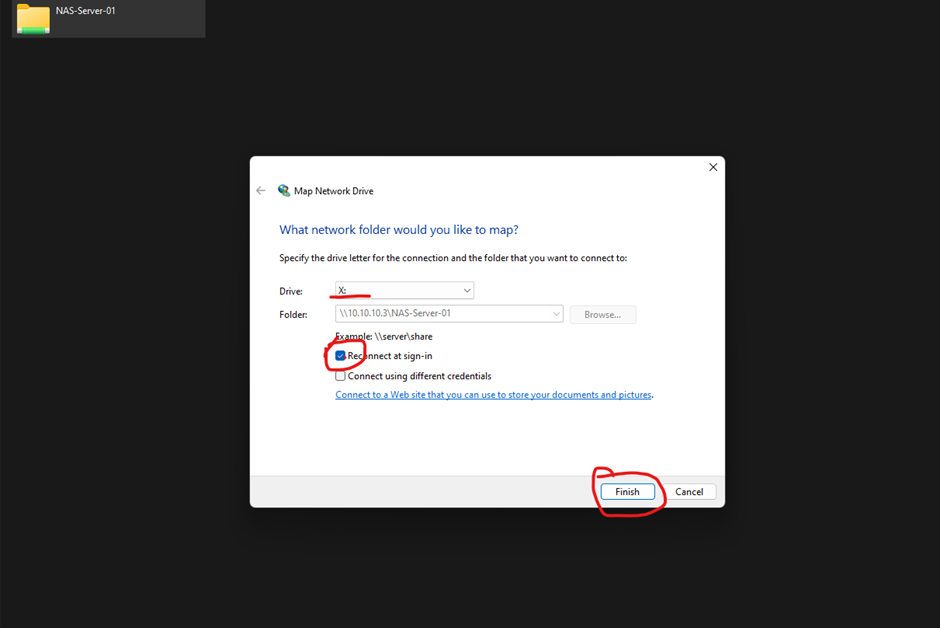Screen dimensions: 940x628
Task: Click the NAS-Server-01 folder name label
Action: click(86, 11)
